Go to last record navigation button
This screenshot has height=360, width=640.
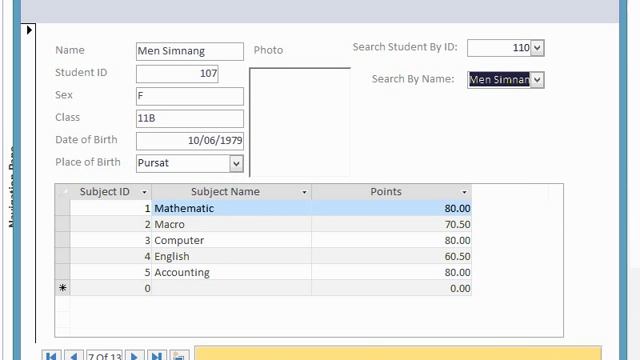tap(157, 356)
